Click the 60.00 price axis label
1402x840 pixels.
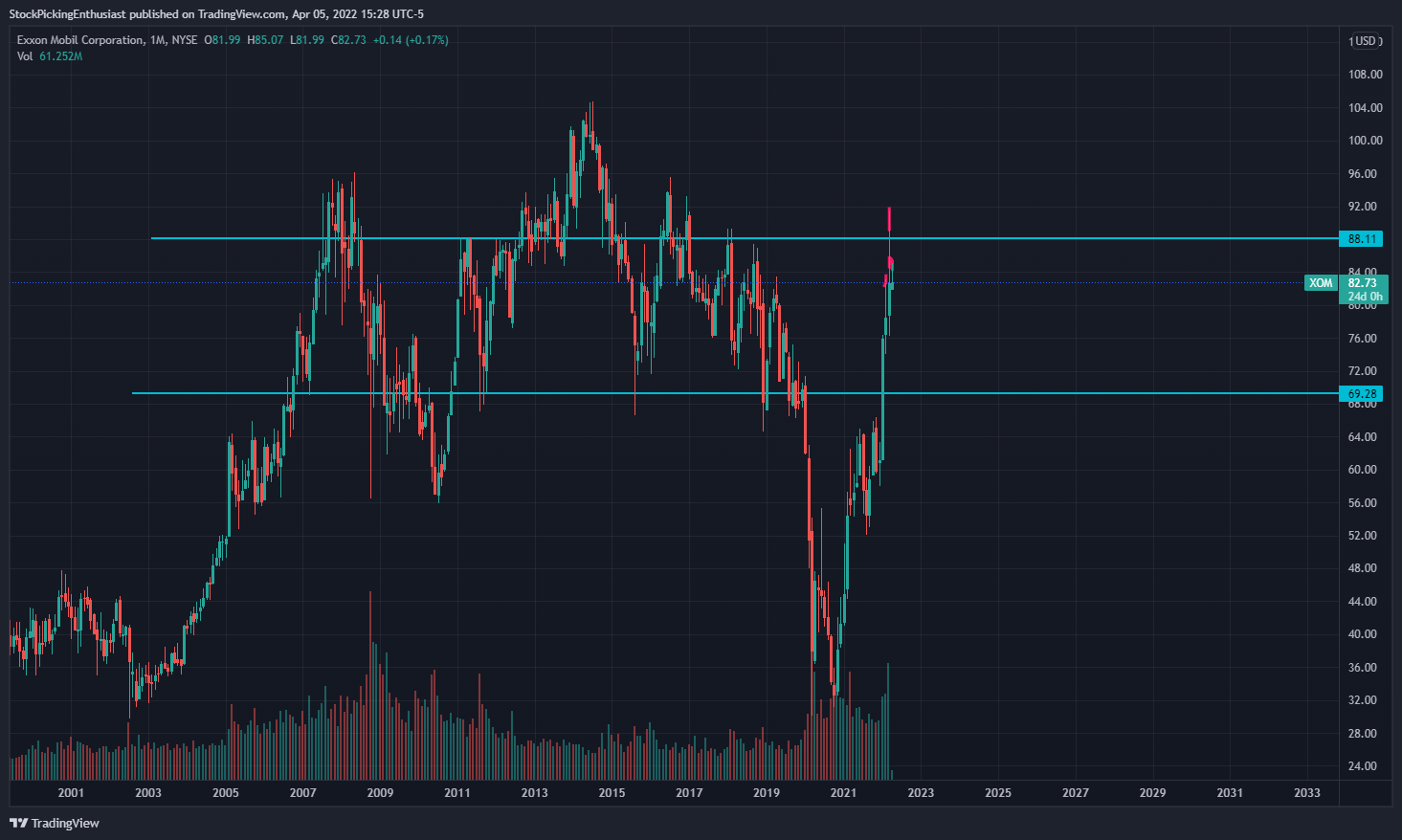pyautogui.click(x=1363, y=470)
